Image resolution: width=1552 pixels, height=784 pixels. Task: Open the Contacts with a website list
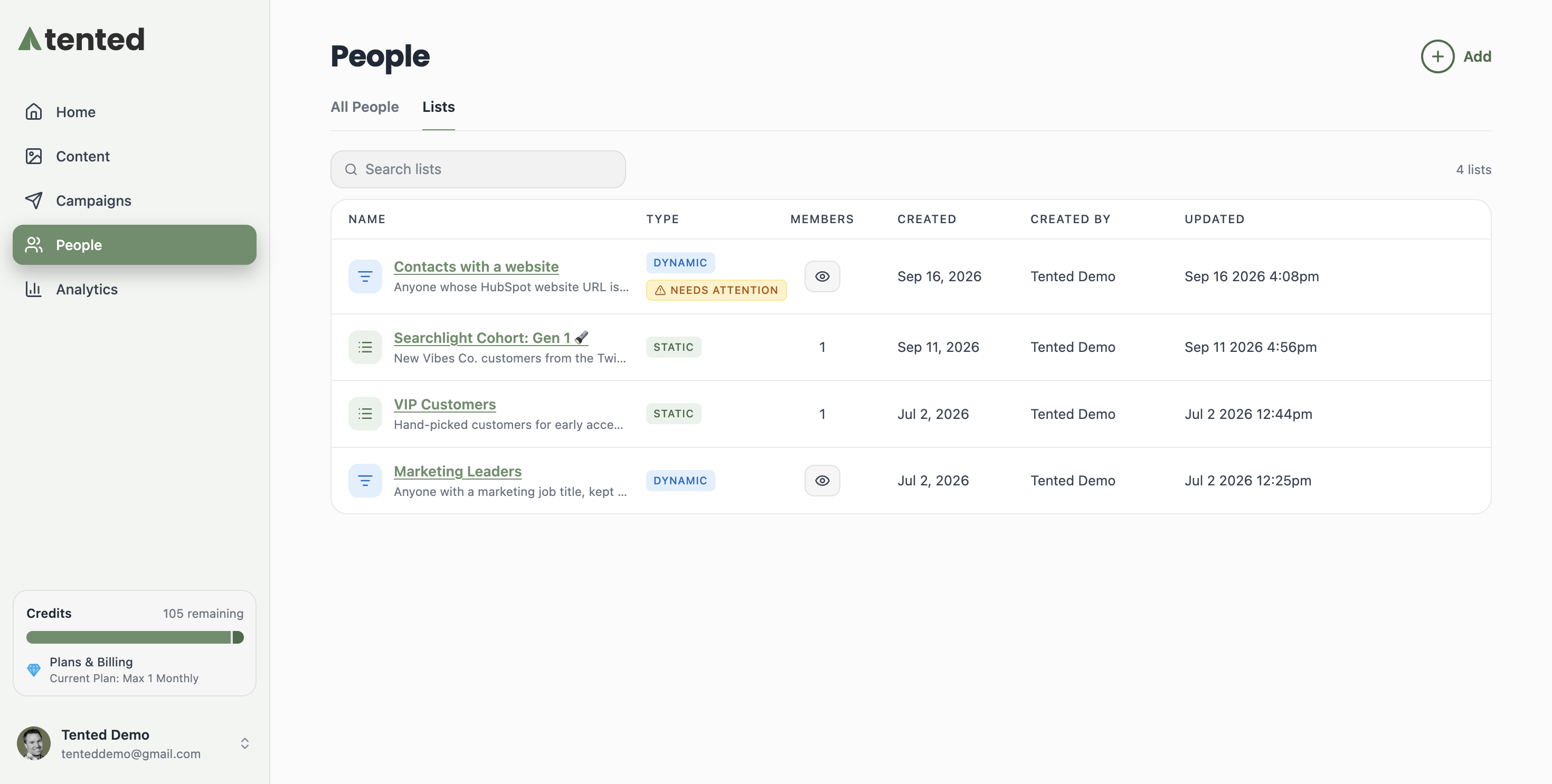pos(476,267)
